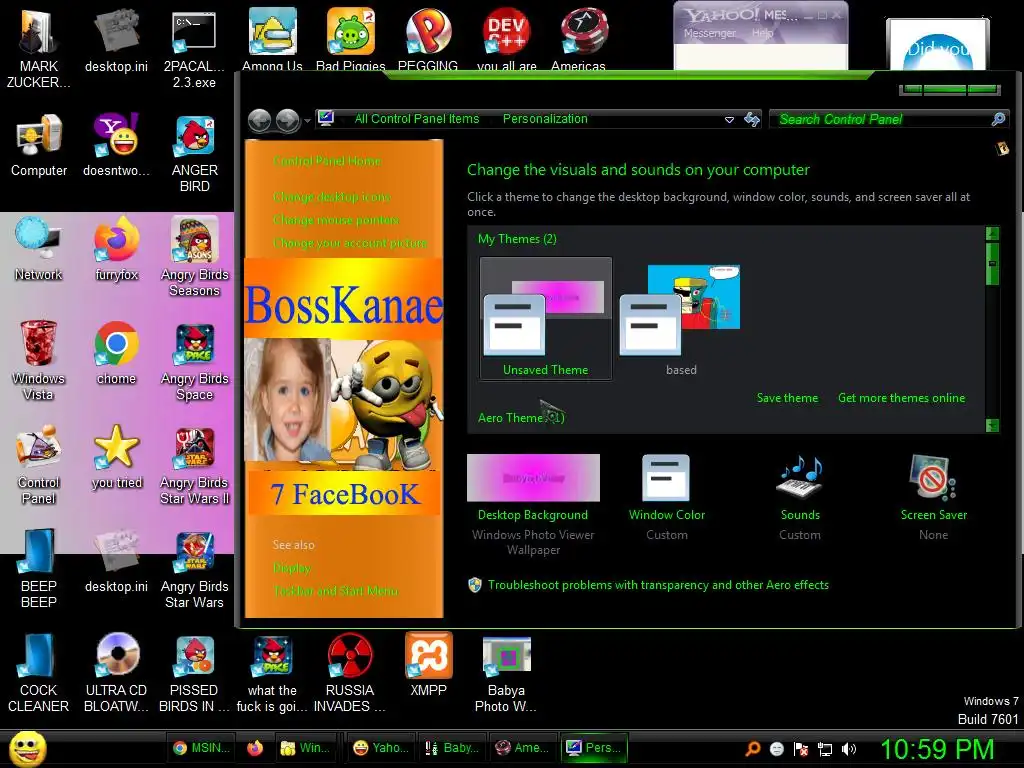Open the RUSSIA INVADES radiation icon
This screenshot has width=1024, height=768.
(350, 656)
